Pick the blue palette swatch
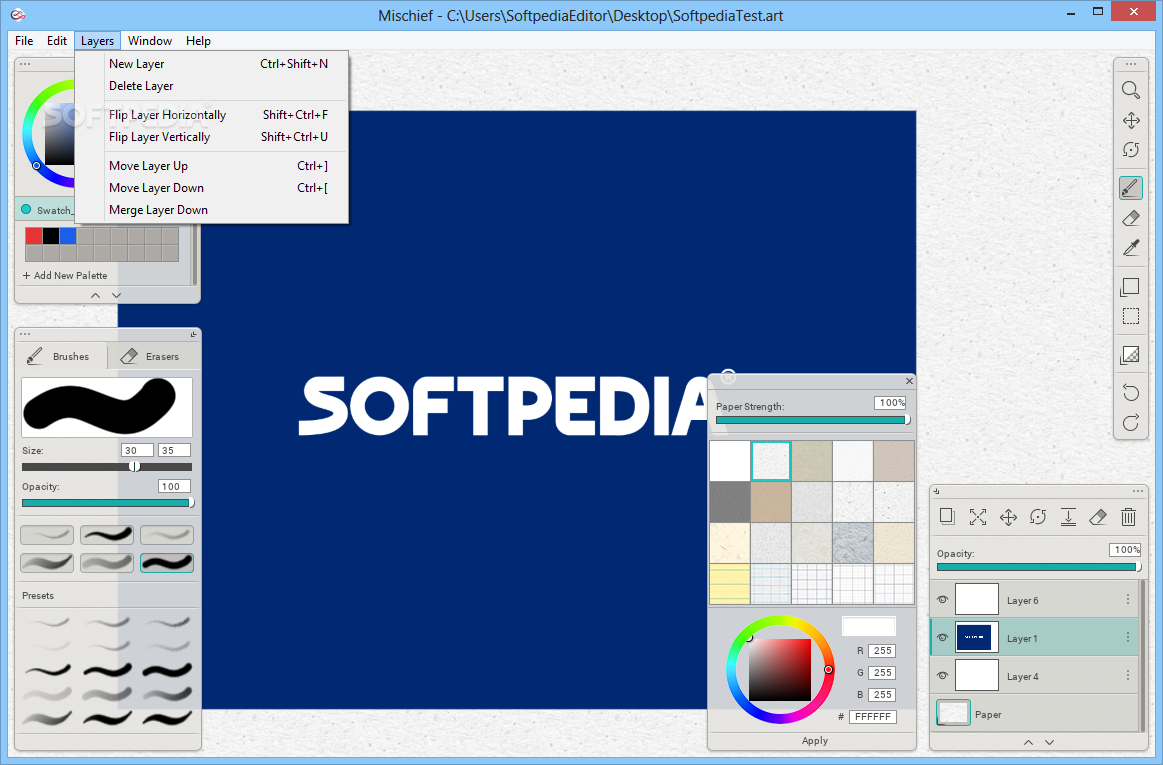The height and width of the screenshot is (765, 1163). (68, 236)
